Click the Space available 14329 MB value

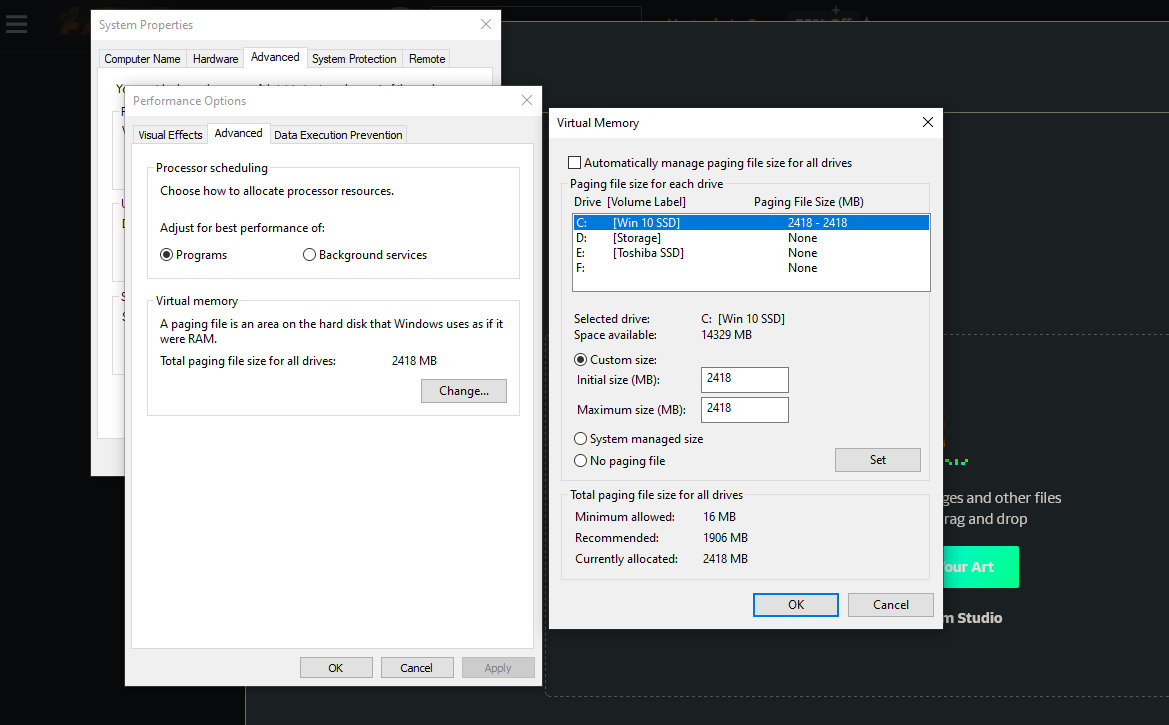(x=726, y=335)
